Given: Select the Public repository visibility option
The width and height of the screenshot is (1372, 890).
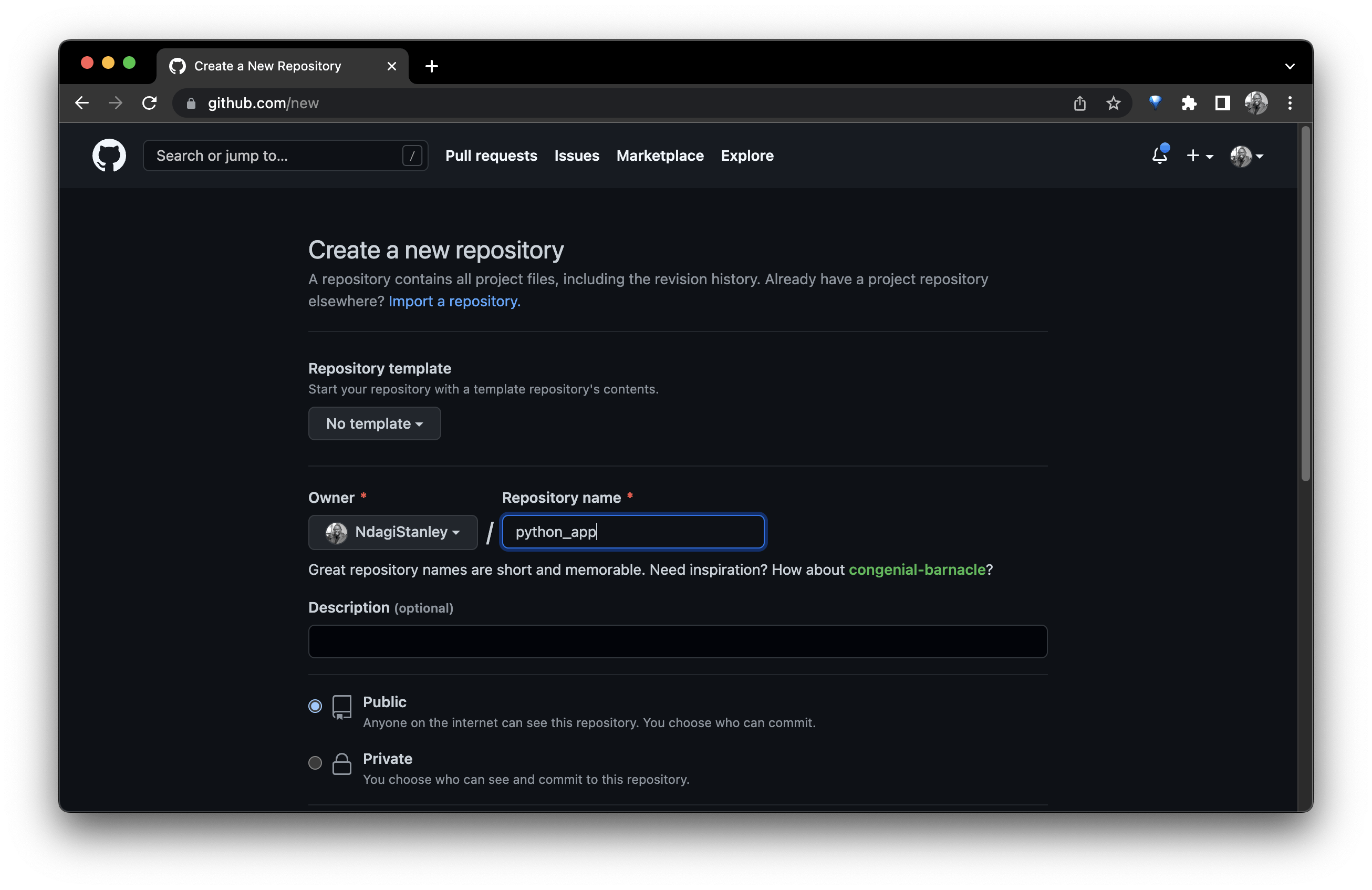Looking at the screenshot, I should (x=315, y=706).
